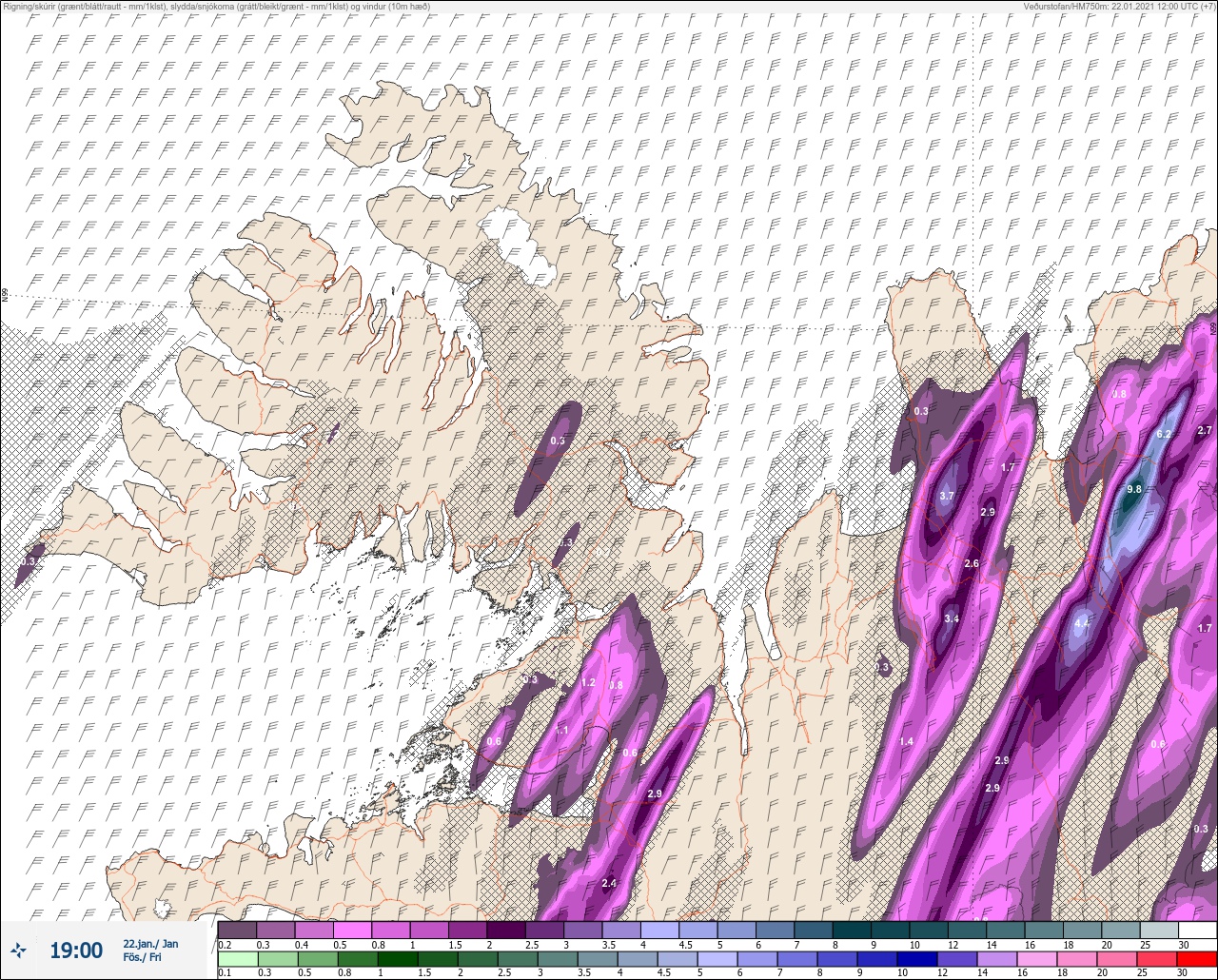Image resolution: width=1218 pixels, height=980 pixels.
Task: Select bottom legend light green swatch labeled 0.1
Action: point(237,958)
